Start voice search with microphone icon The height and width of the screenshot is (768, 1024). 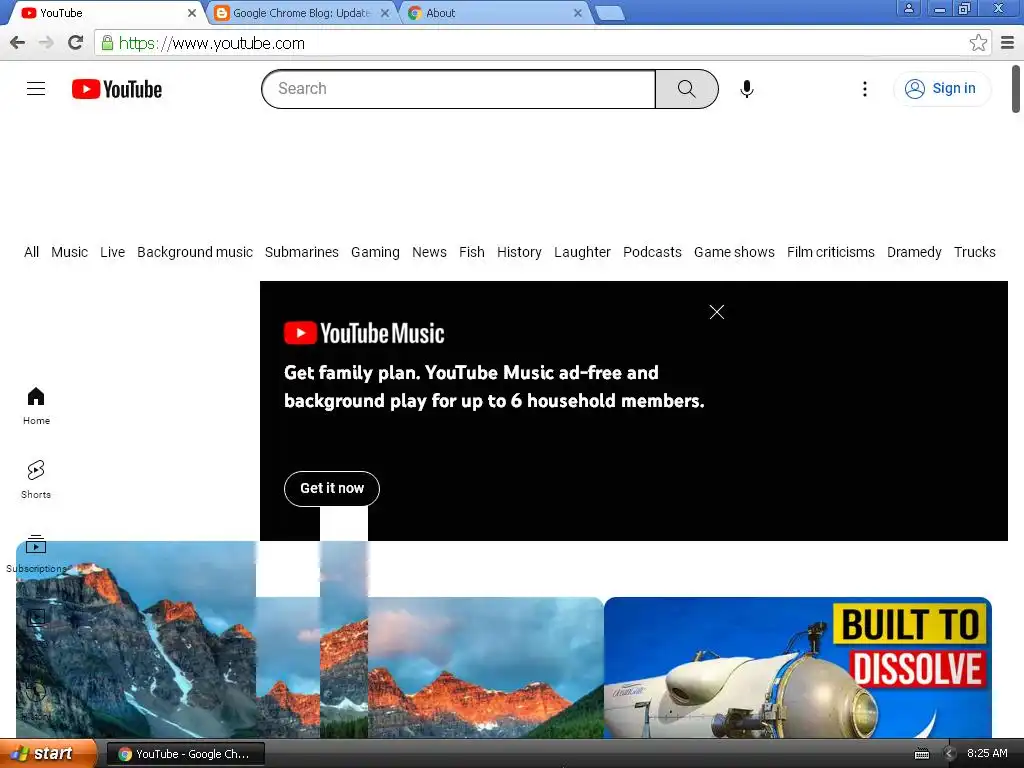coord(746,89)
